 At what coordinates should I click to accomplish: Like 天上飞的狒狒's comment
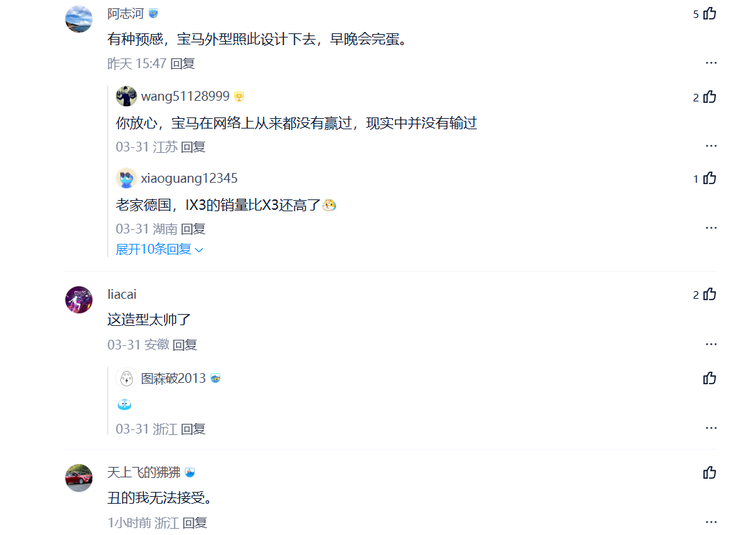(709, 473)
